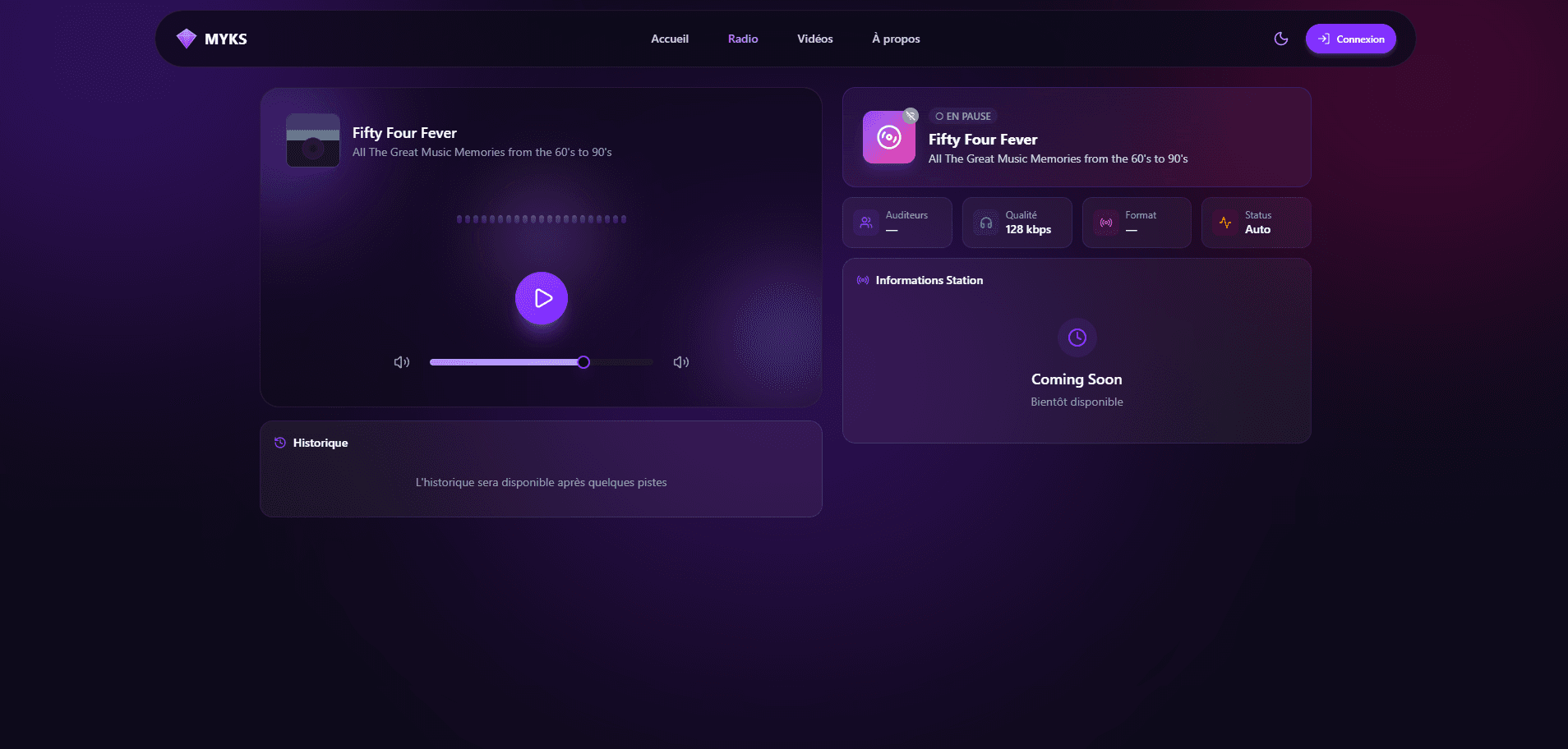The height and width of the screenshot is (749, 1568).
Task: Click the Informations Station radio icon
Action: (x=863, y=280)
